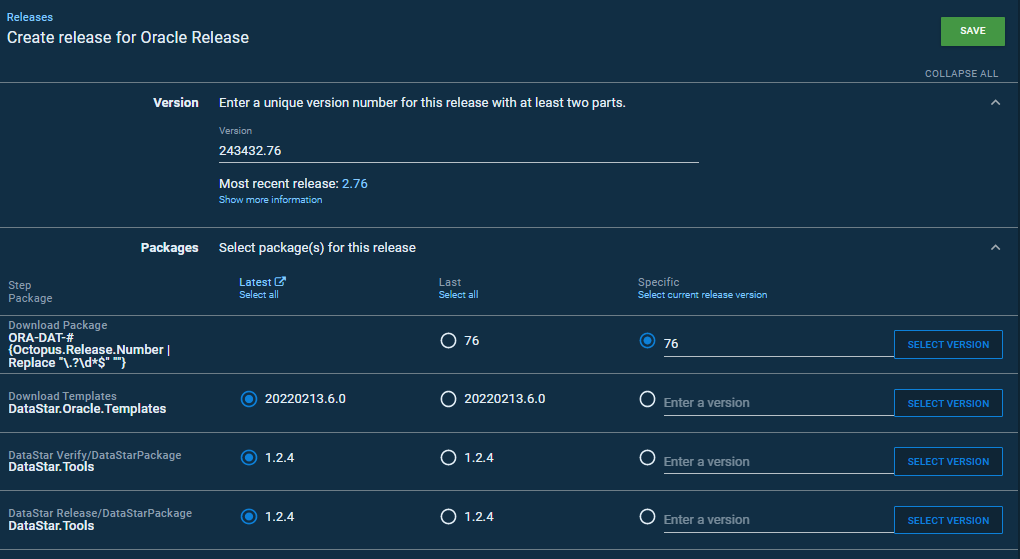Select Specific radio for DataStar Verify step
The image size is (1020, 559).
coord(647,458)
